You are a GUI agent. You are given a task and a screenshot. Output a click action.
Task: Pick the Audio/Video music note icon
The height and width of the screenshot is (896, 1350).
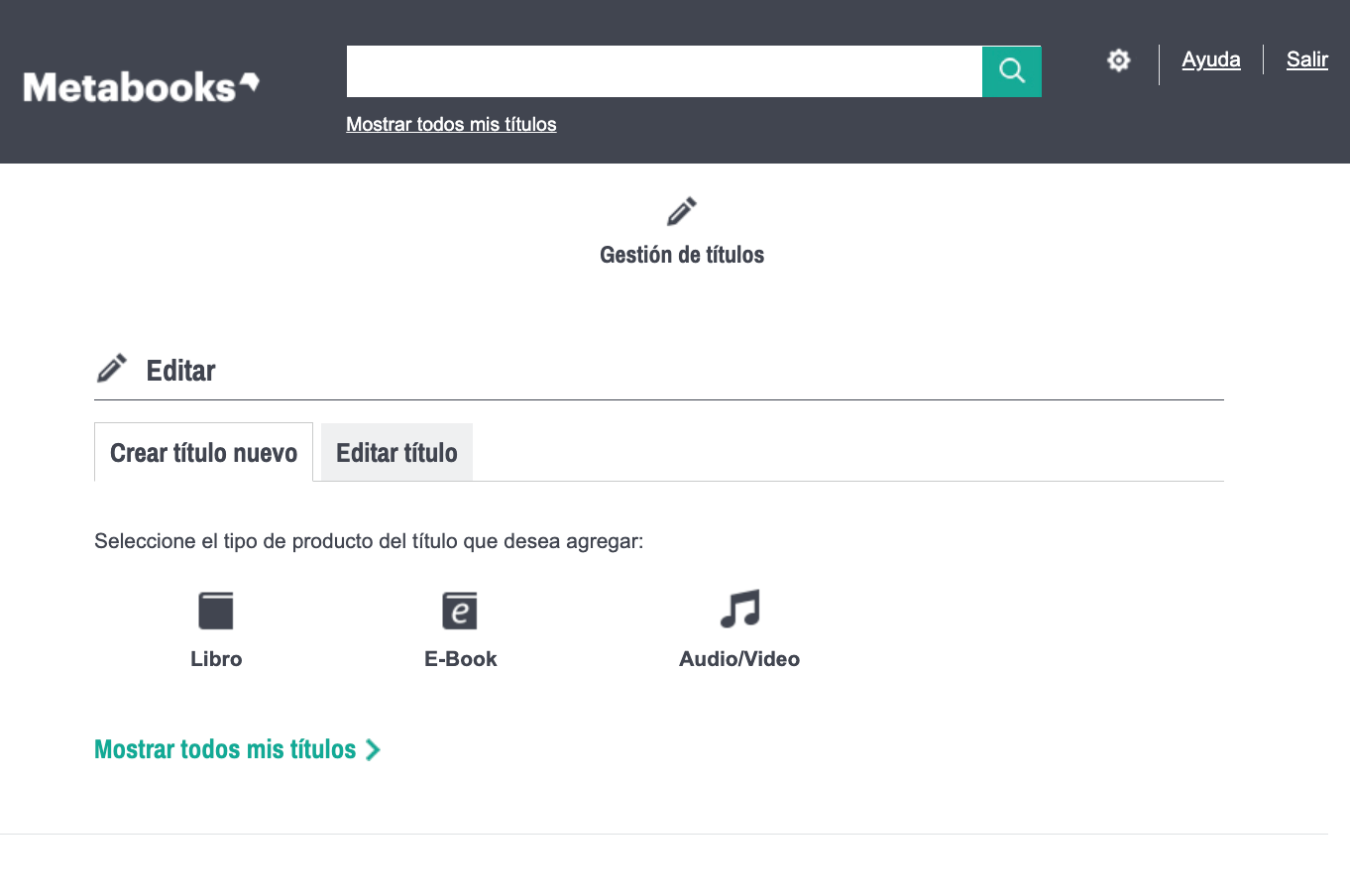coord(739,610)
